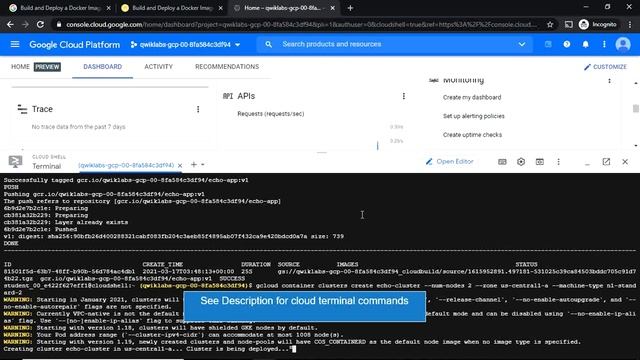Screen dimensions: 640x360
Task: Open Cloud Shell more options menu
Action: [558, 162]
